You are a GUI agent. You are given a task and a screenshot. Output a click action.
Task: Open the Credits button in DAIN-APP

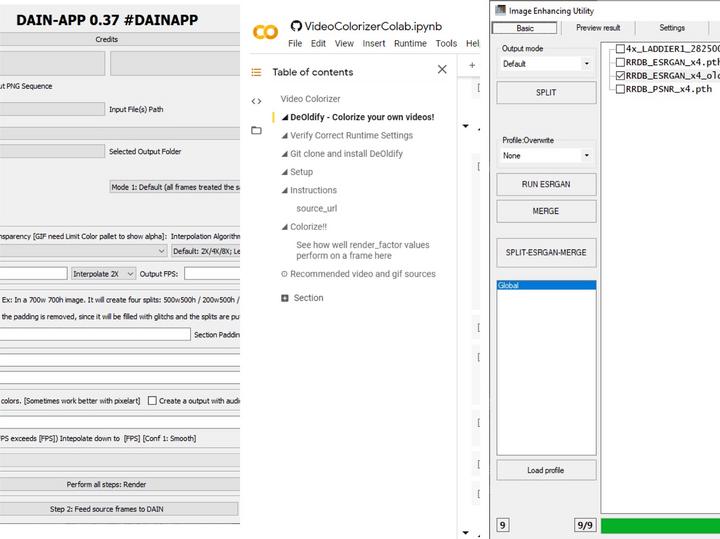coord(120,39)
